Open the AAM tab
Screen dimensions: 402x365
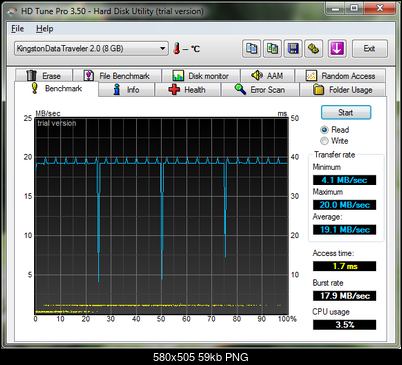tap(267, 76)
